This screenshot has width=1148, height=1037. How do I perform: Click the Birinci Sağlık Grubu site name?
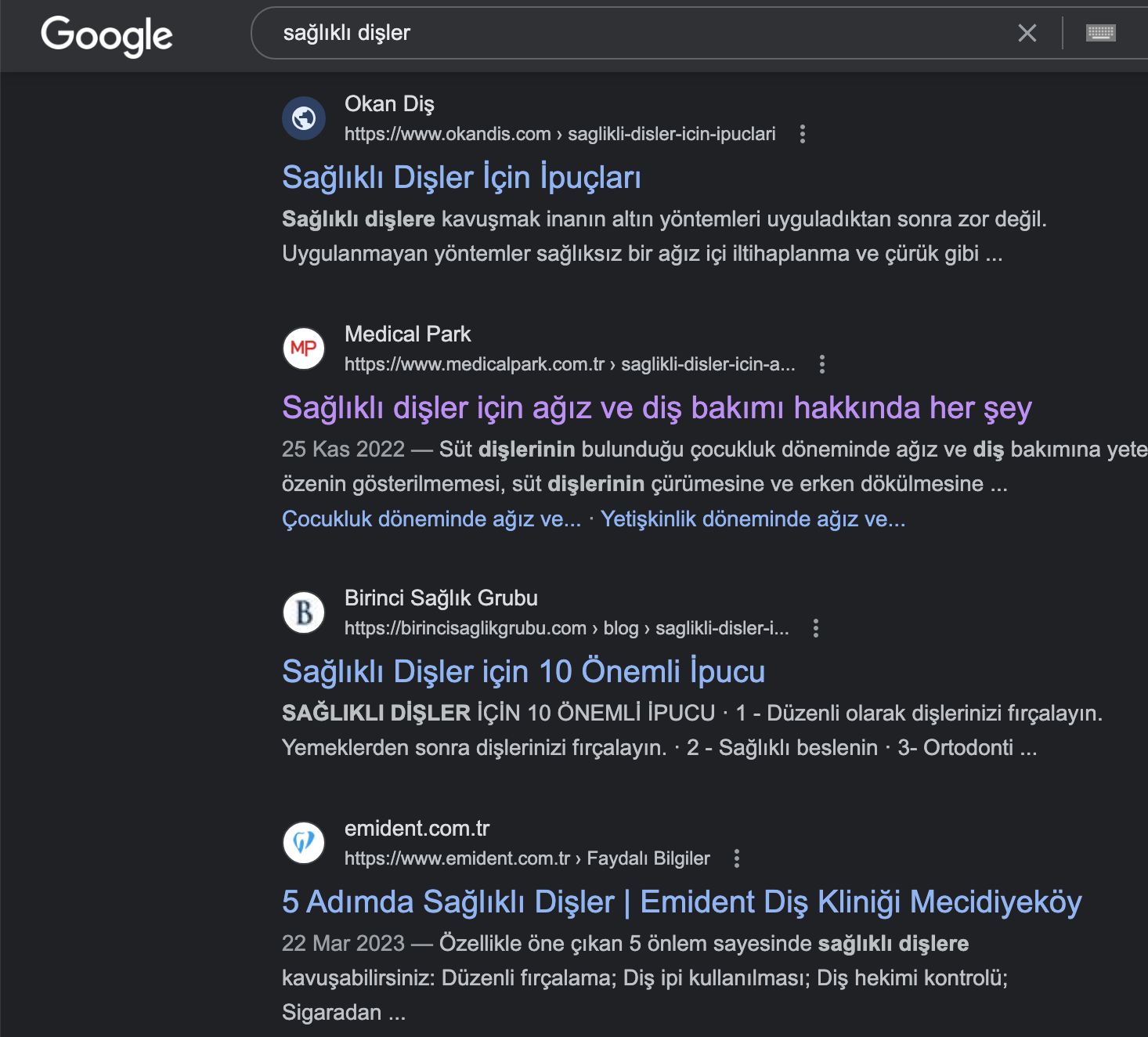click(x=441, y=598)
